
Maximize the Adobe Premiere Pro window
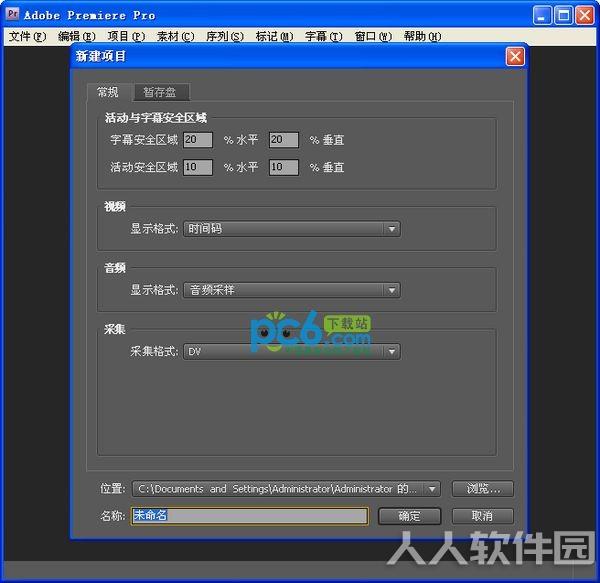click(x=563, y=16)
